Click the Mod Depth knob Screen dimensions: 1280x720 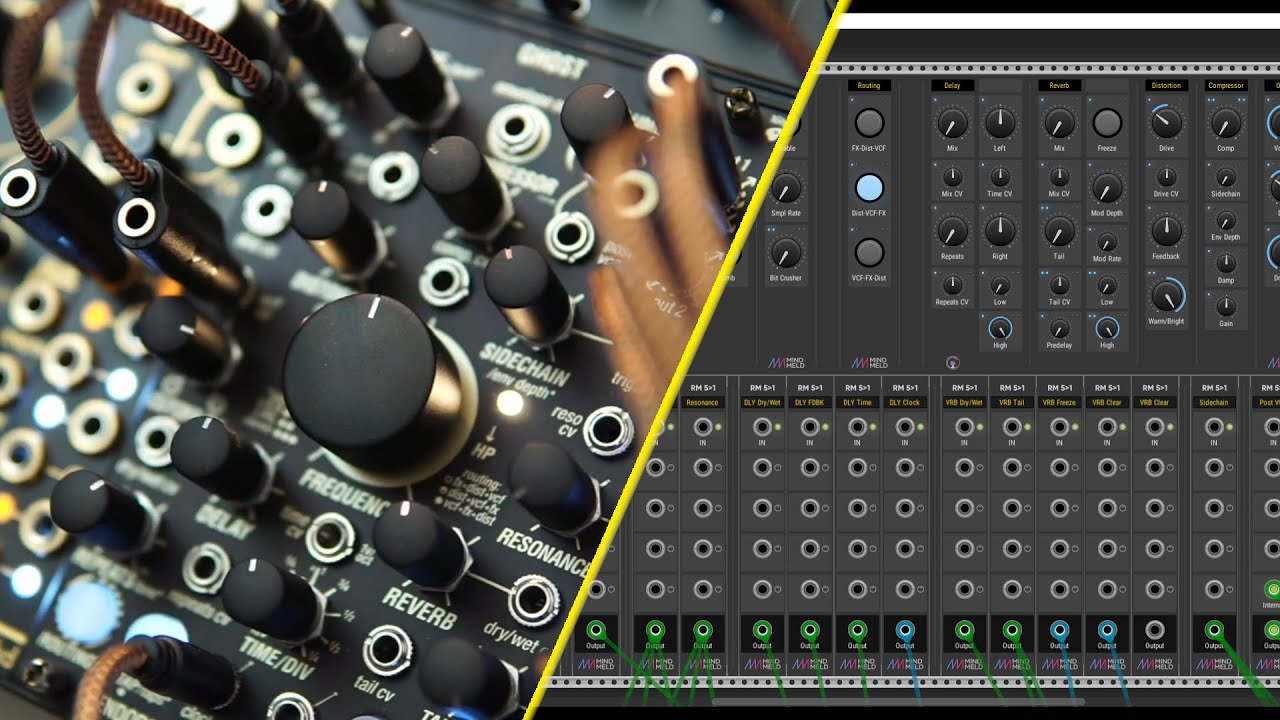[x=1107, y=188]
